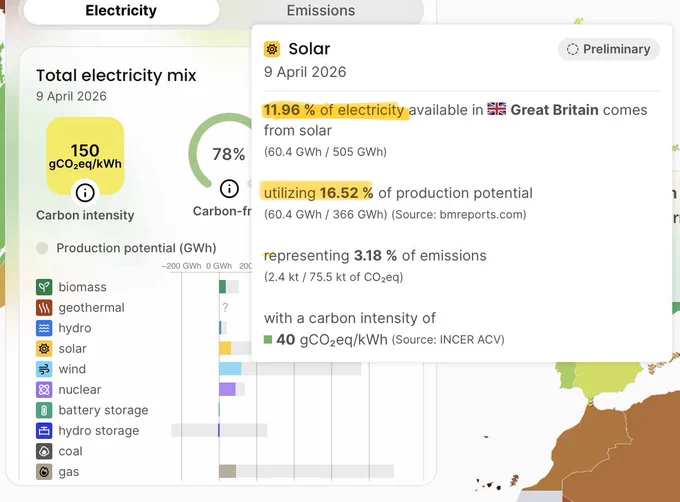The width and height of the screenshot is (680, 502).
Task: Click the geothermal source icon
Action: click(x=44, y=307)
